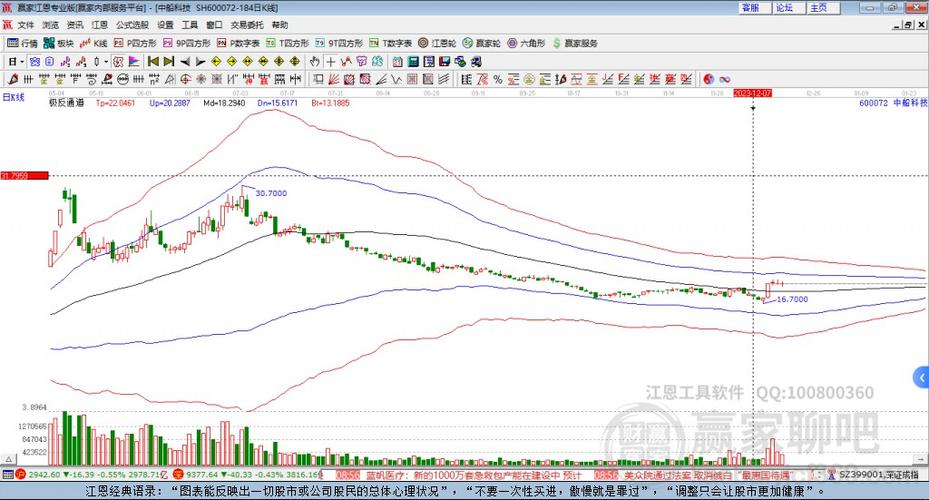This screenshot has height=500, width=929.
Task: Click the 30.7000 high price label
Action: pos(271,193)
